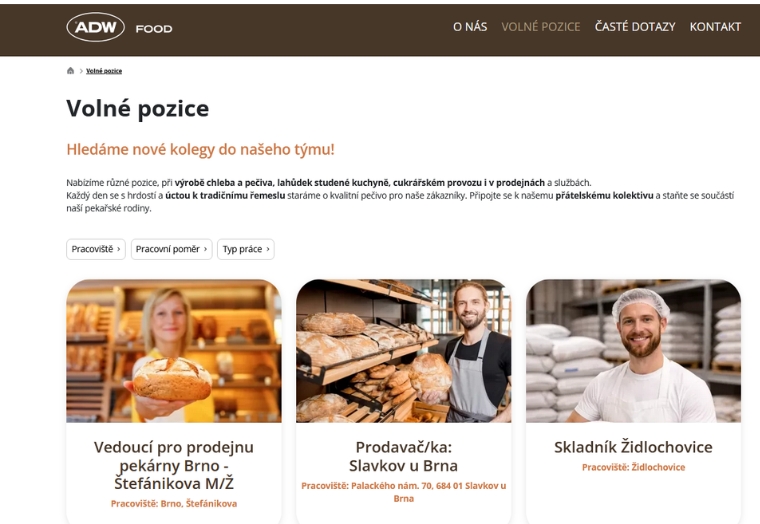Go to ČASTÉ DOTAZY page
760x524 pixels.
point(635,27)
